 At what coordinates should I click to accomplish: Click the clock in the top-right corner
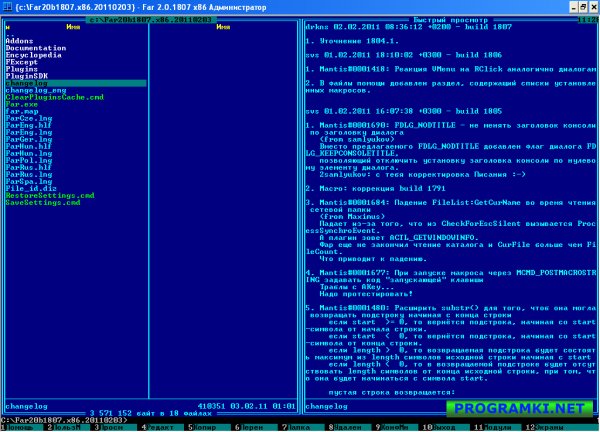pyautogui.click(x=588, y=20)
